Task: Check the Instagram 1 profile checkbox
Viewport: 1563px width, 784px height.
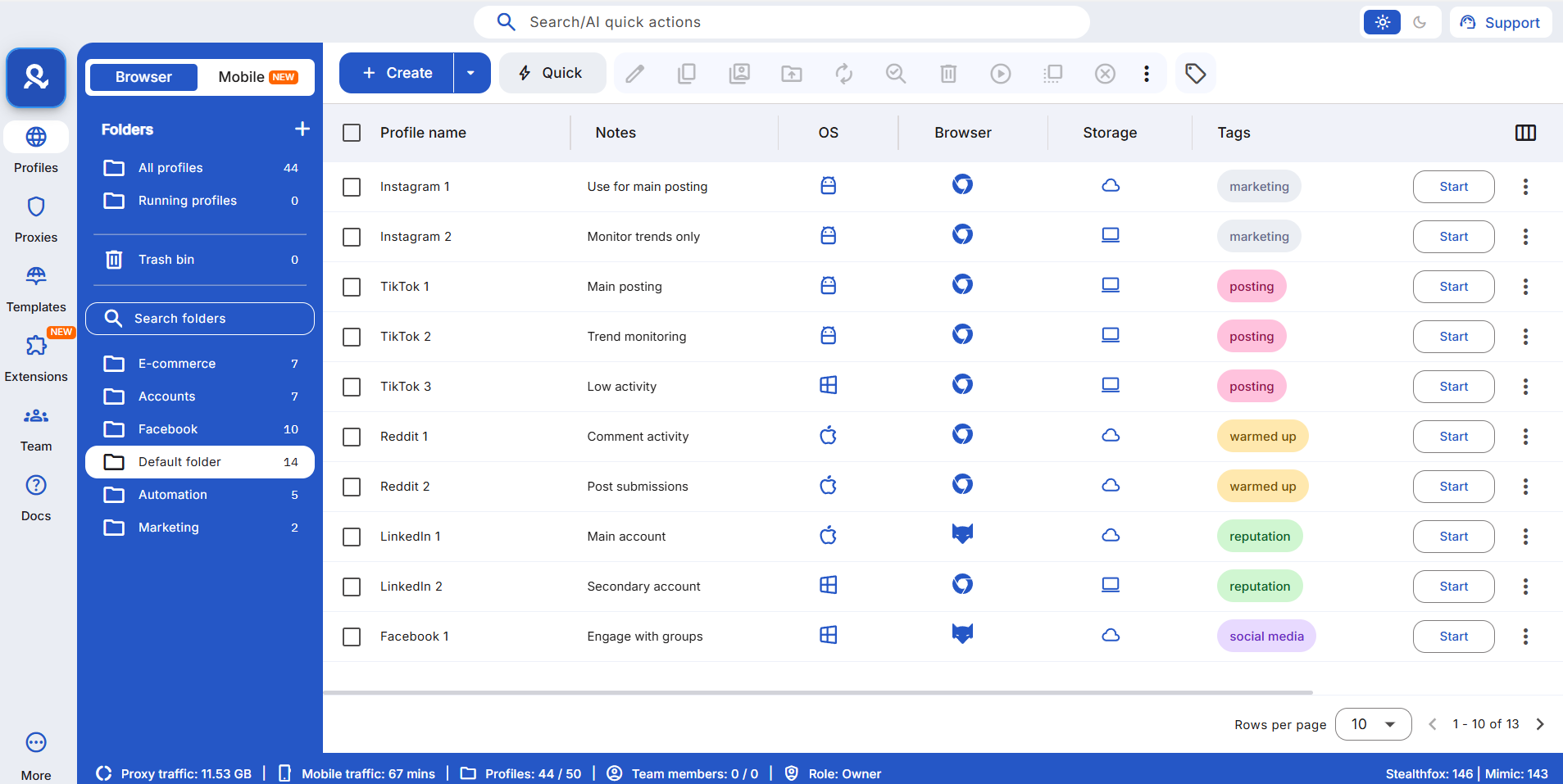Action: tap(352, 187)
